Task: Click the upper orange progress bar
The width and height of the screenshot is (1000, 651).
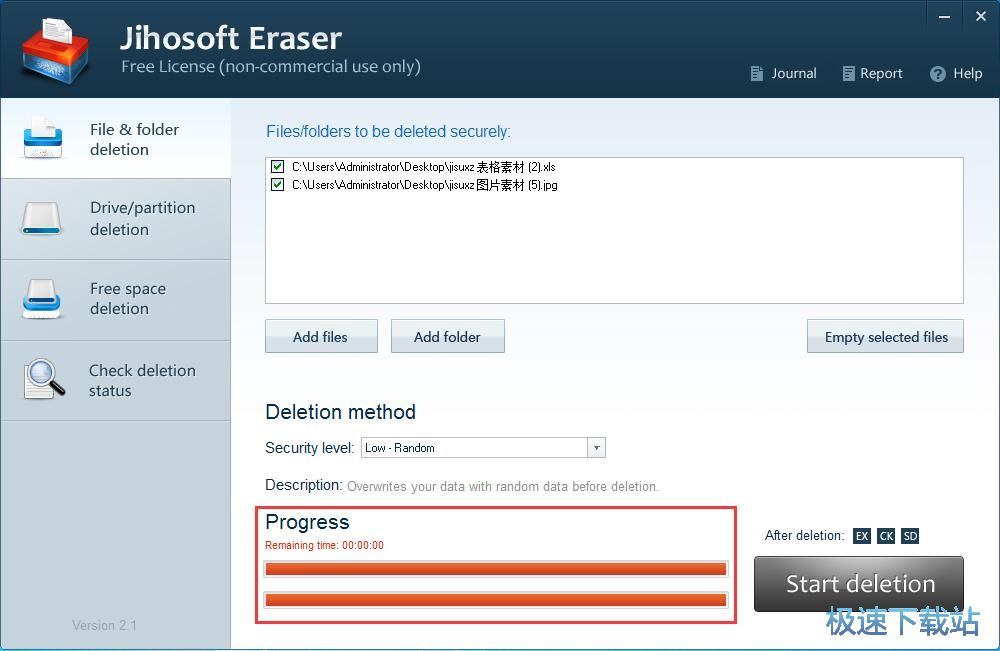Action: [495, 569]
